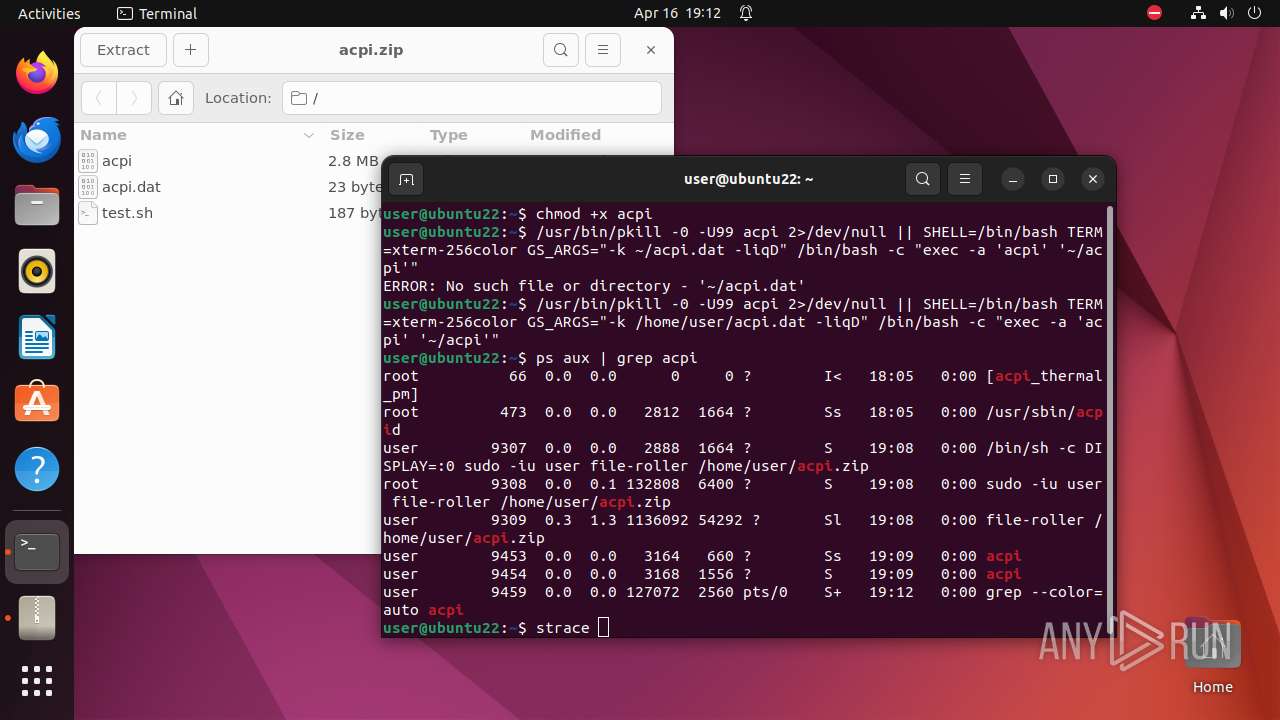Open Terminal app menu in top bar
Viewport: 1280px width, 720px height.
coord(157,13)
